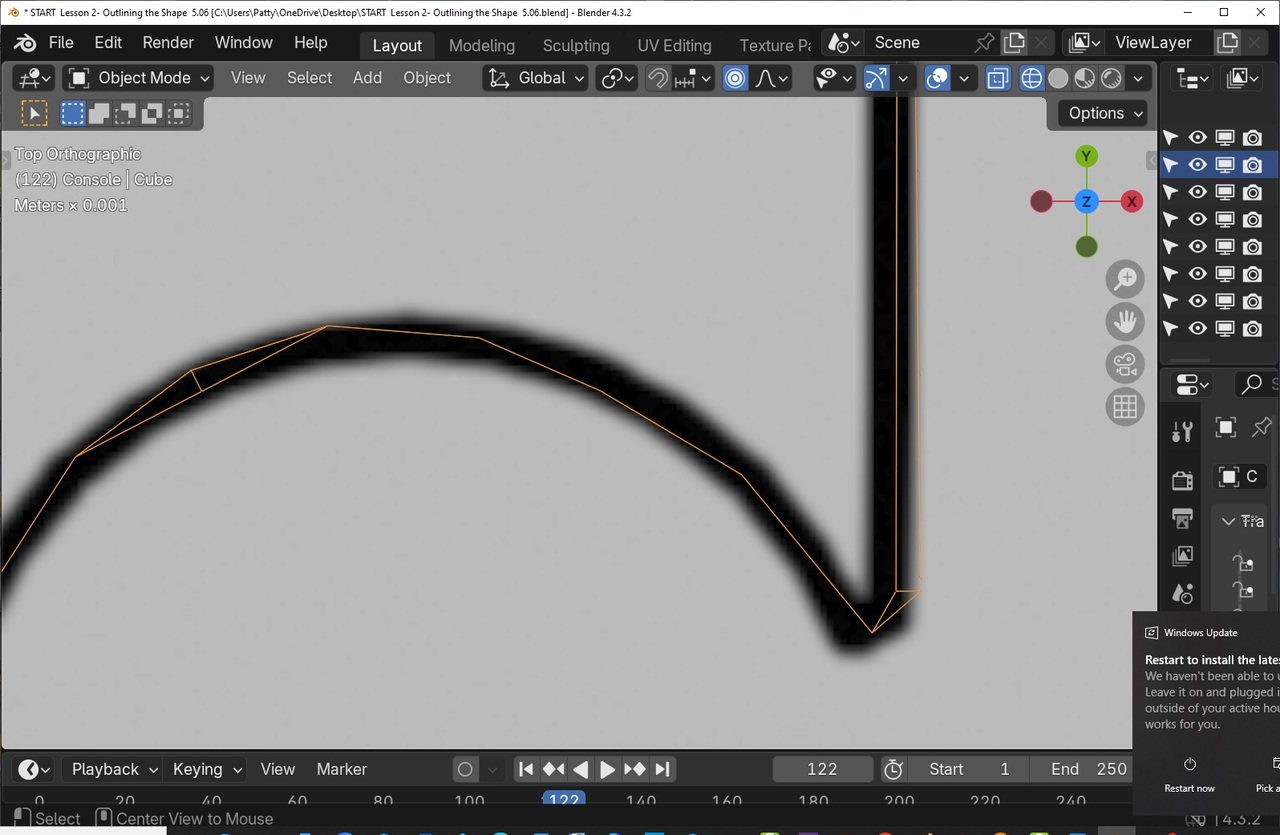Viewport: 1280px width, 835px height.
Task: Toggle X-ray view in the header
Action: click(997, 78)
